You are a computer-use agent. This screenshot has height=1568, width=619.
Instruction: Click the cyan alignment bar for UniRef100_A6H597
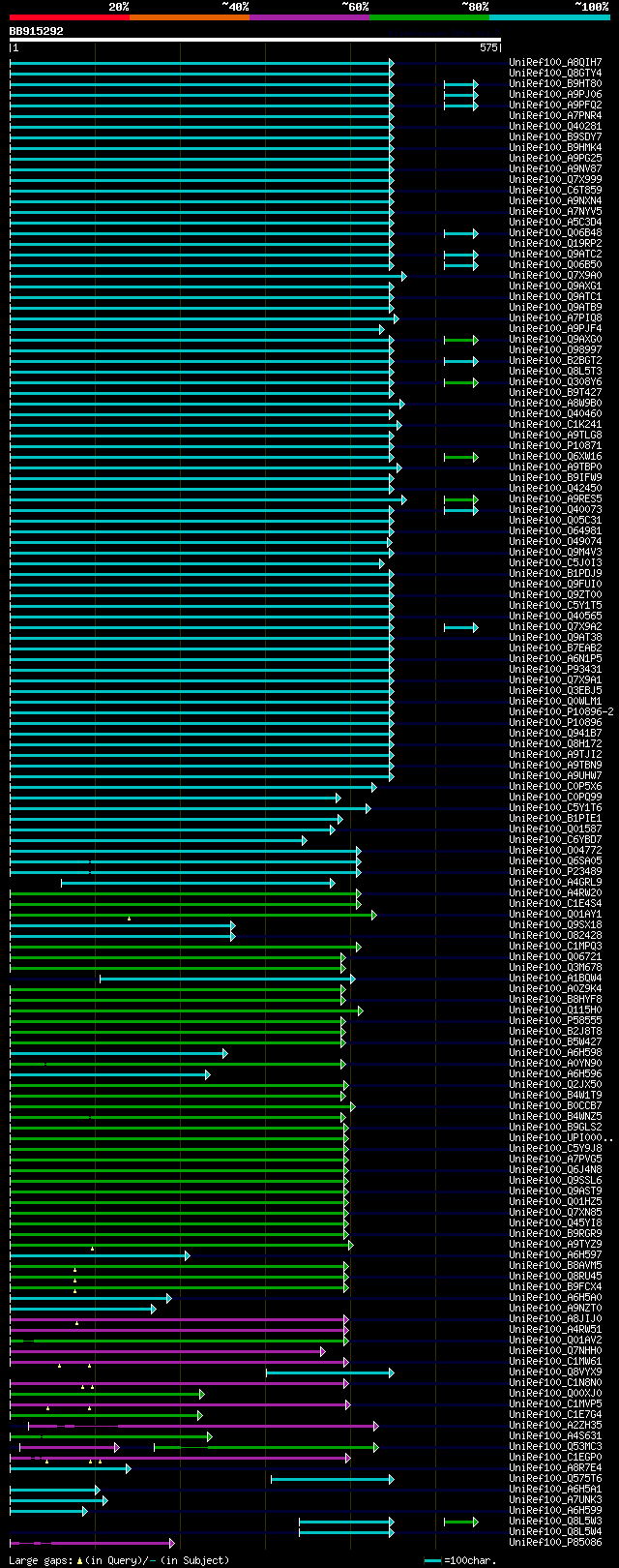tap(100, 1255)
